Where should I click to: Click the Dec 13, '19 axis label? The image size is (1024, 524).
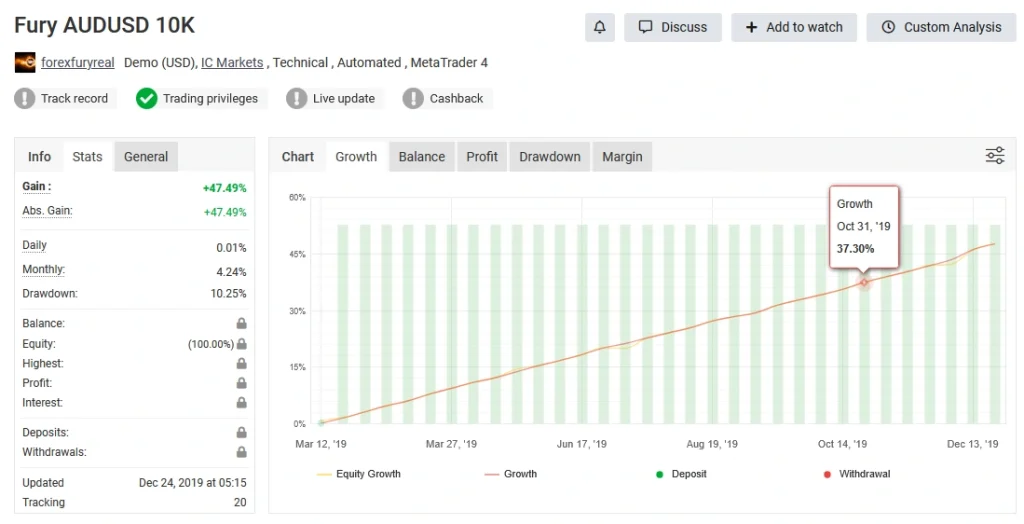coord(972,444)
